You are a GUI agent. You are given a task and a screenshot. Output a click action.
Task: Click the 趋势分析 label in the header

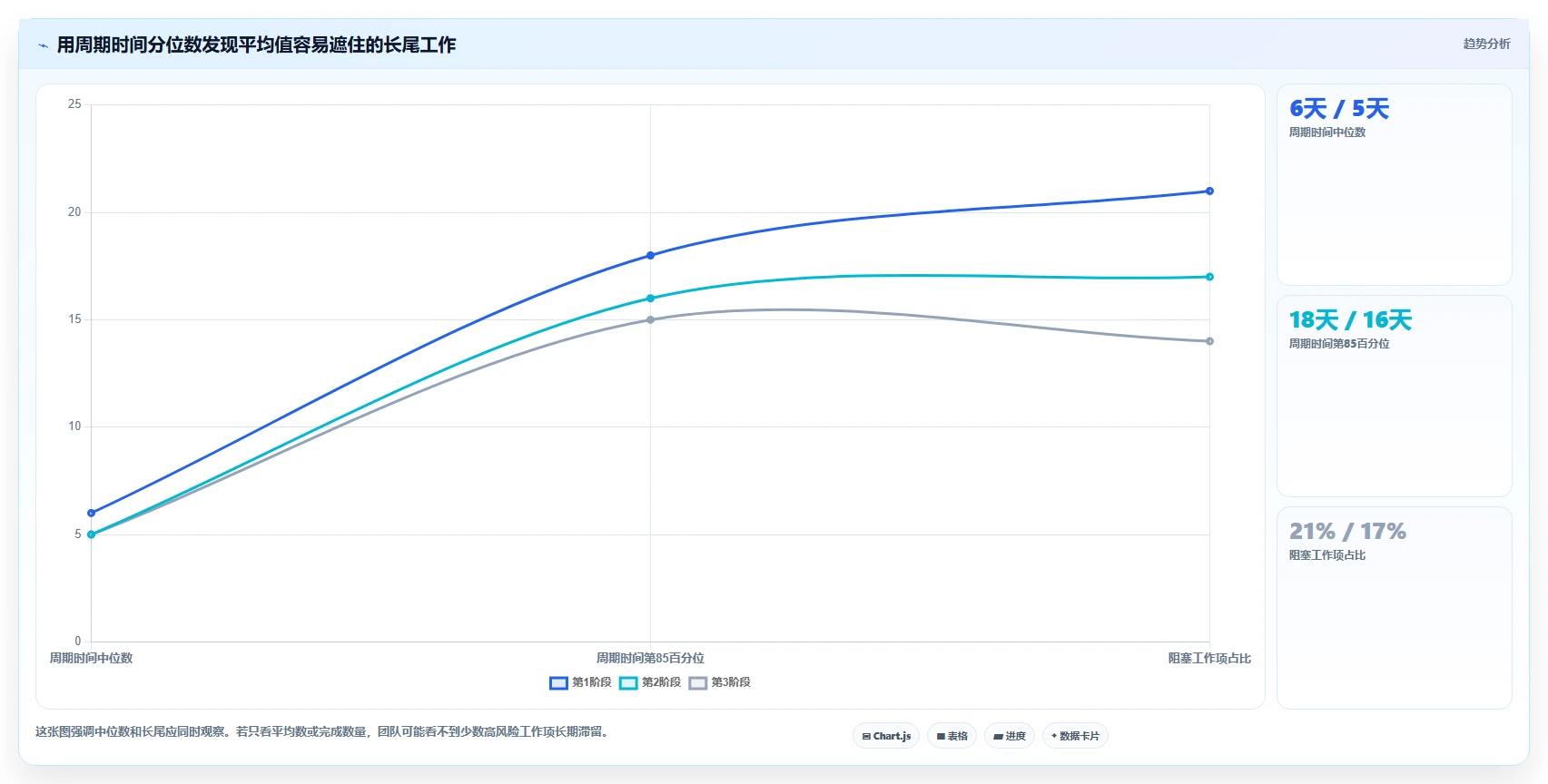(x=1486, y=44)
